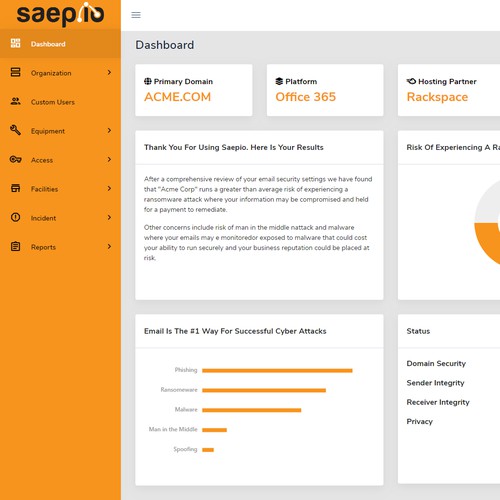Click the 'Status' card heading
The image size is (500, 500).
click(418, 331)
